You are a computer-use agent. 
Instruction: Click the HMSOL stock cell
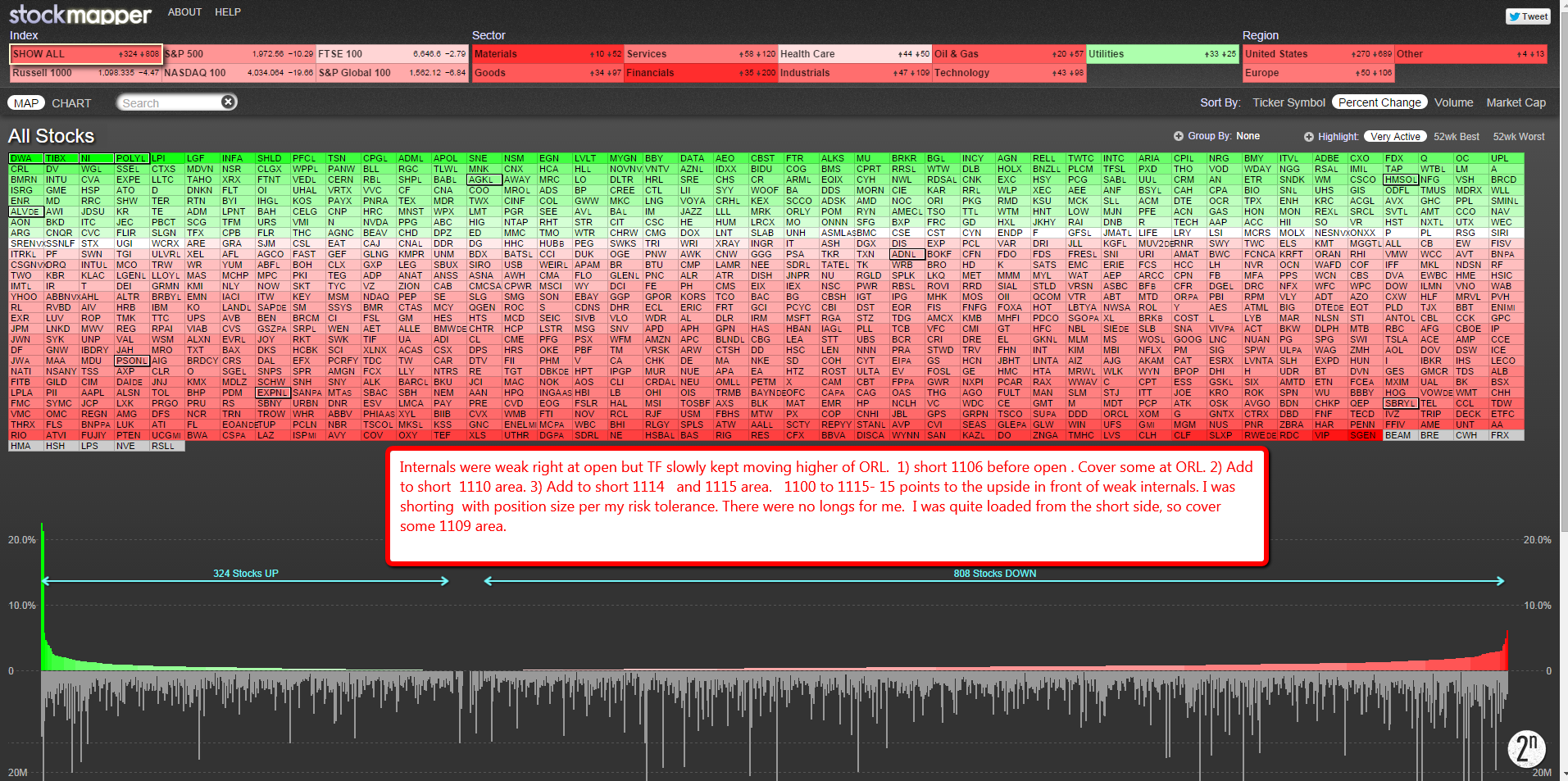click(x=1400, y=179)
